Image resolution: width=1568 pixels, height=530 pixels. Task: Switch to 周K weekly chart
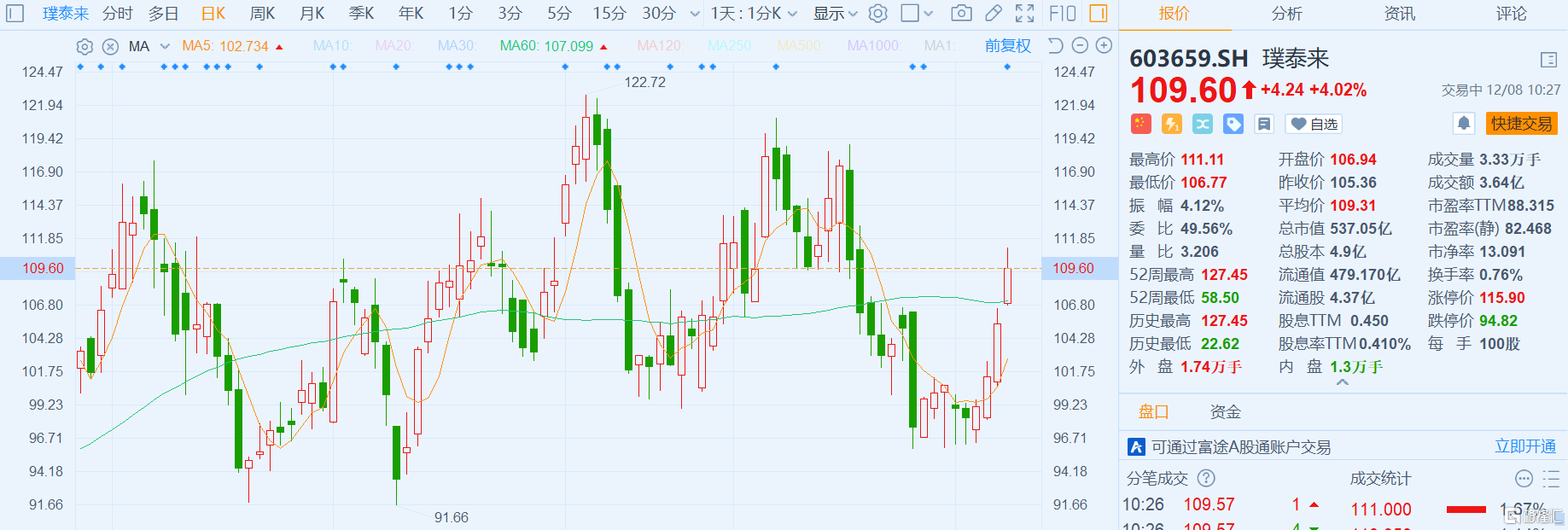pos(262,14)
